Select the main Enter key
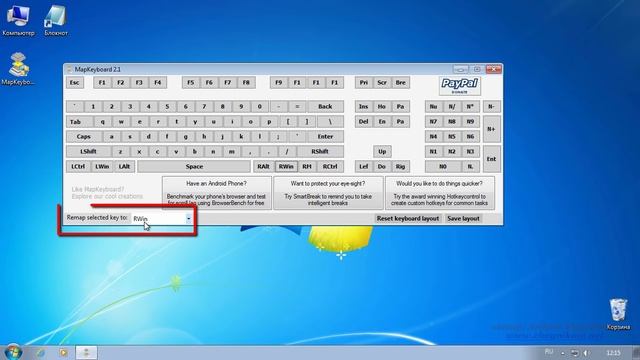 coord(325,137)
